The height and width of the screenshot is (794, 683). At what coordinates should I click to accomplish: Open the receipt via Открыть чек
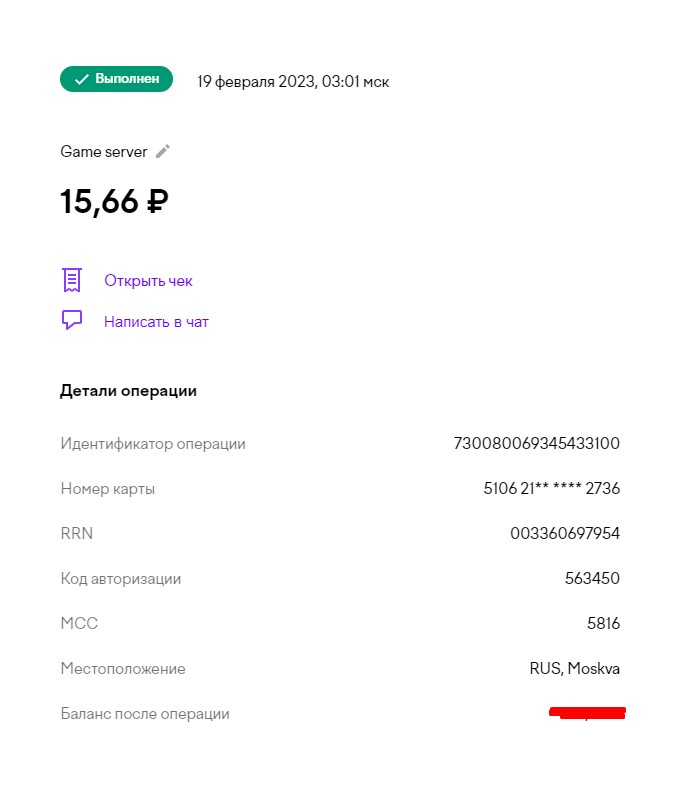(148, 281)
